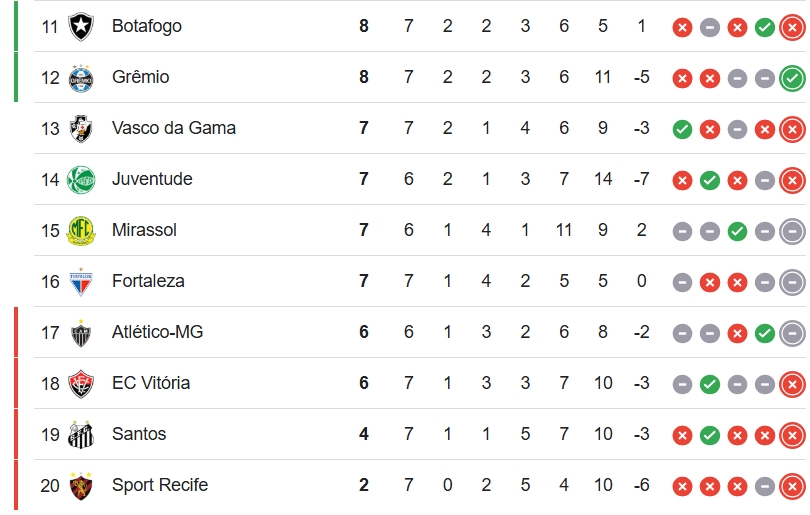This screenshot has width=810, height=515.
Task: Open the Botafogo team link
Action: [147, 26]
